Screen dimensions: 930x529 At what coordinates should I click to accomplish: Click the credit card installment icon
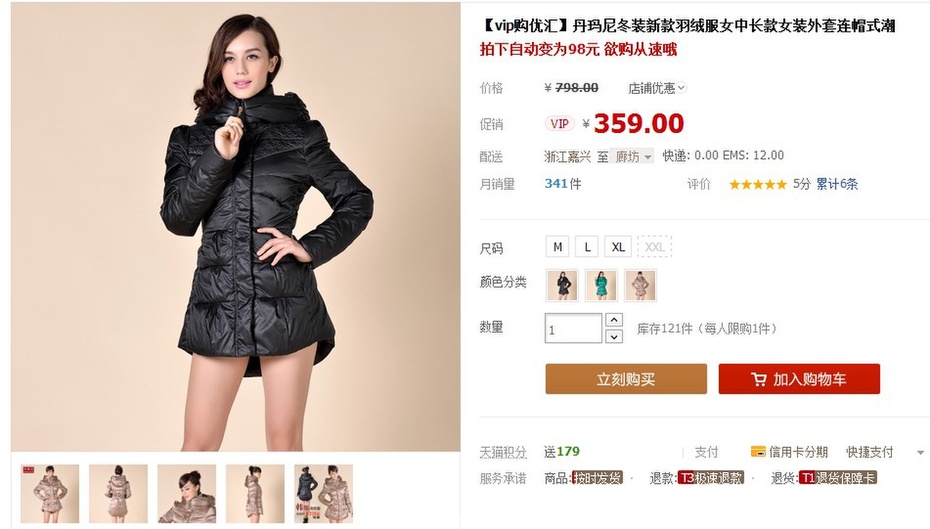pos(757,452)
